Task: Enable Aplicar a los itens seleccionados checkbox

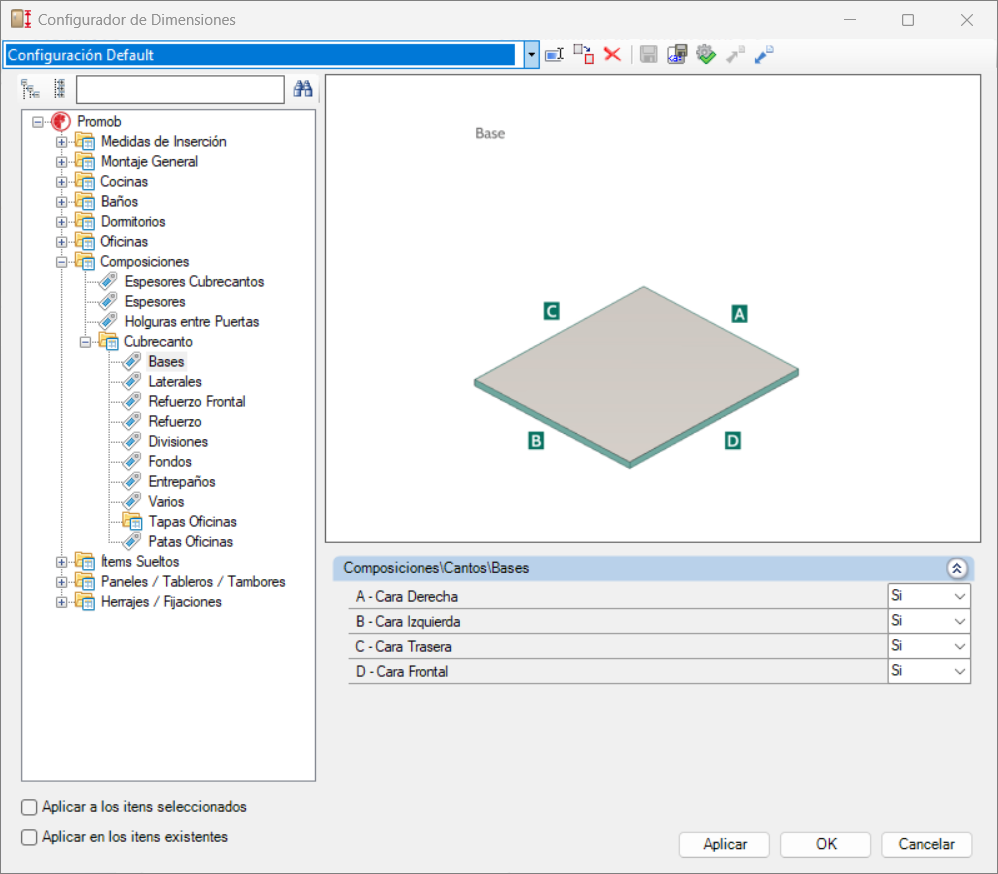Action: click(x=29, y=807)
